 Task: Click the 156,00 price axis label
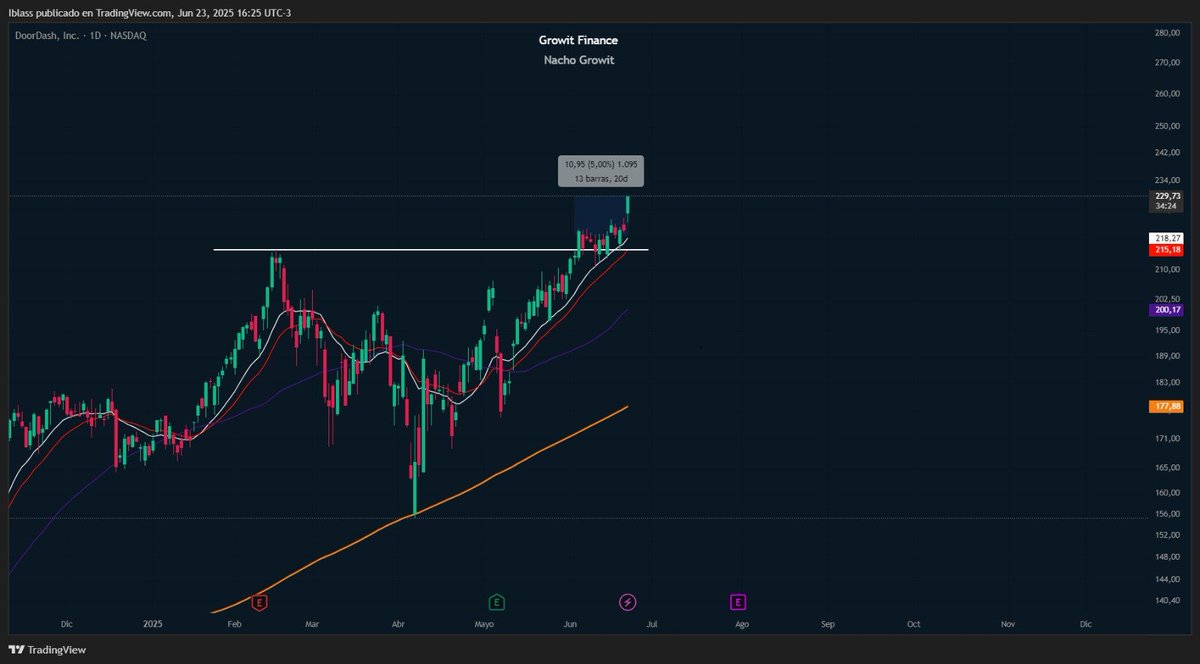coord(1168,514)
